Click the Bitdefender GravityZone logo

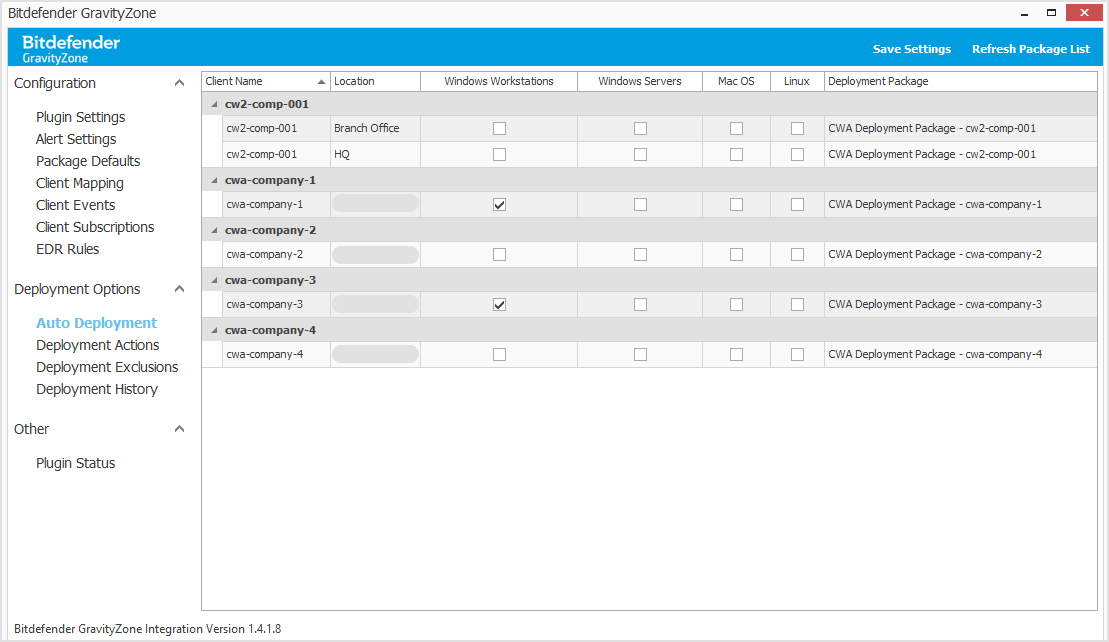(x=69, y=47)
